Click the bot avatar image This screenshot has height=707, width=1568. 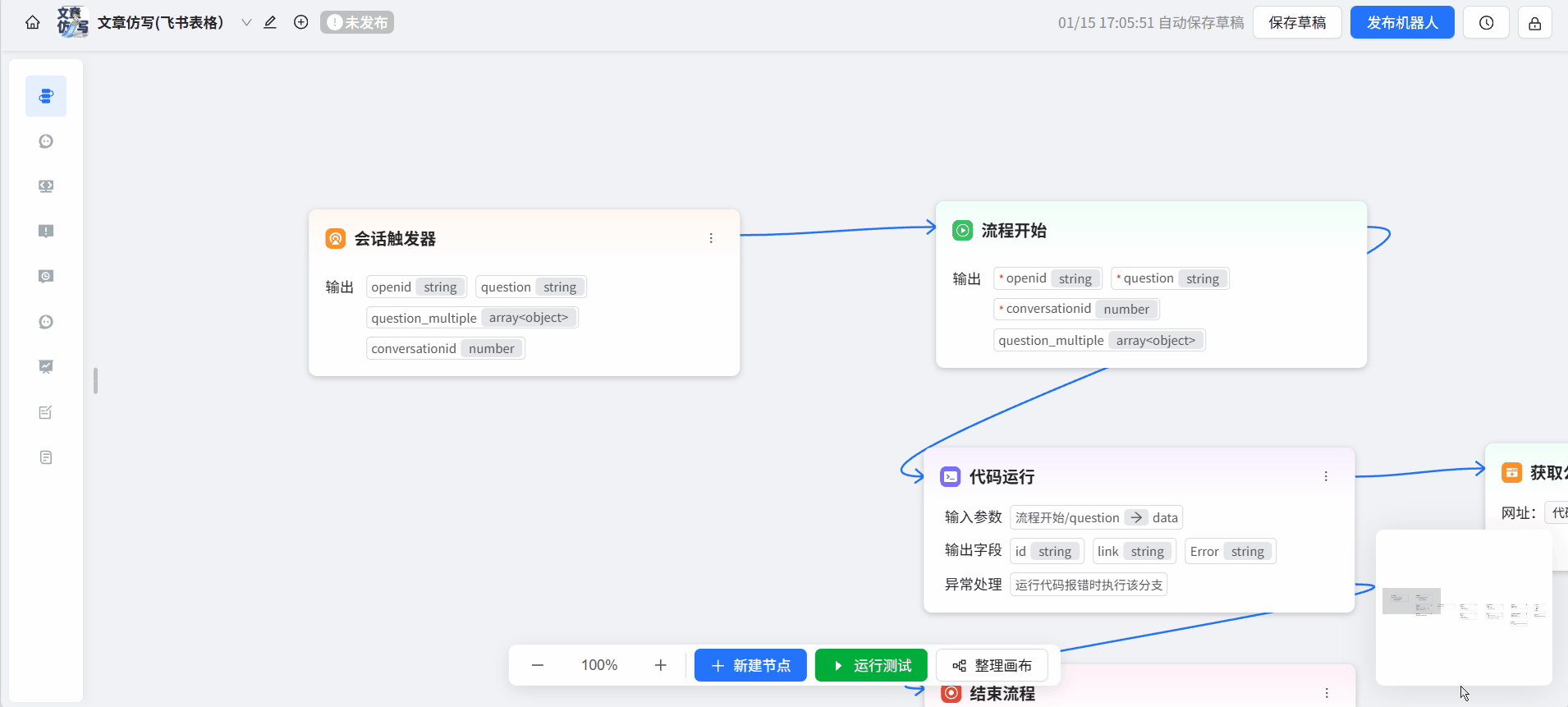click(x=72, y=22)
